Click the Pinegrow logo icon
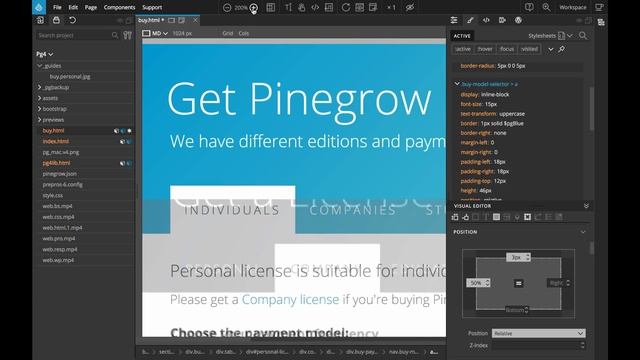This screenshot has width=640, height=360. [39, 7]
